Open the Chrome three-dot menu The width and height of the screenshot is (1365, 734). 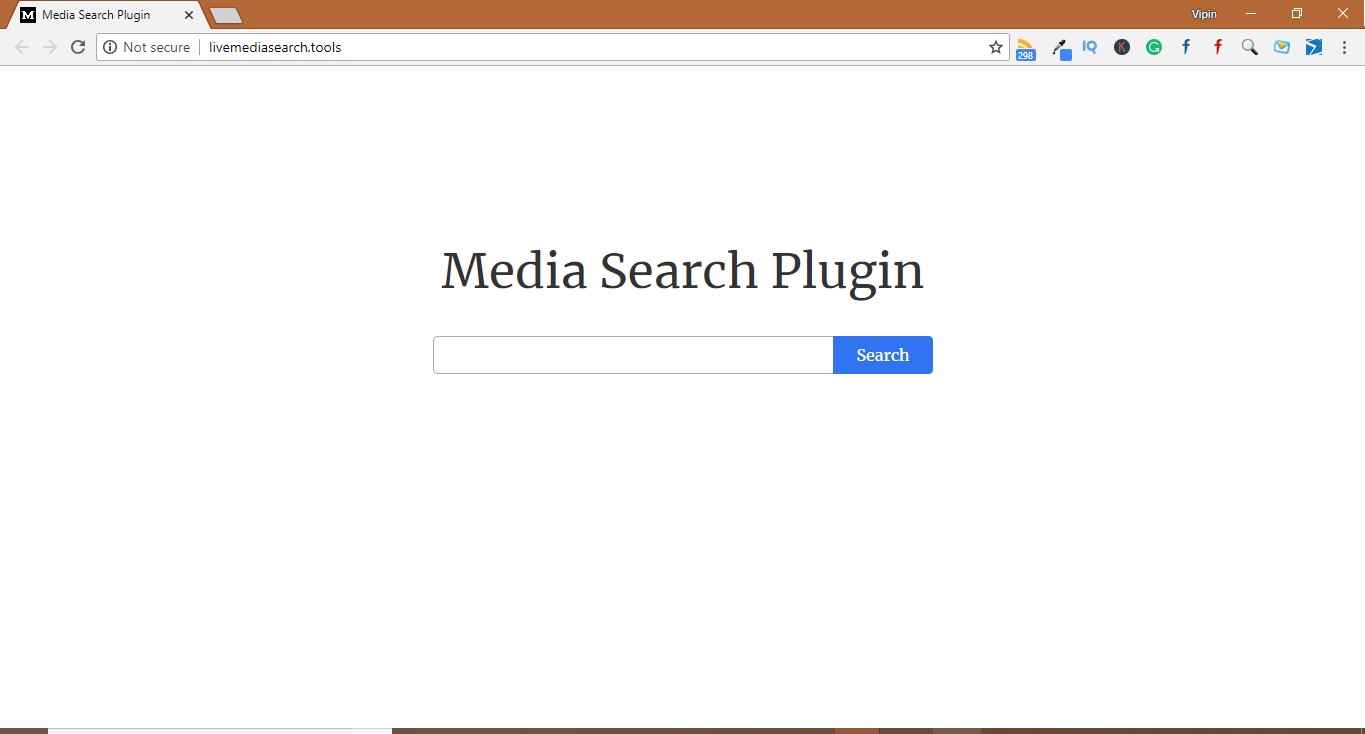[x=1344, y=47]
